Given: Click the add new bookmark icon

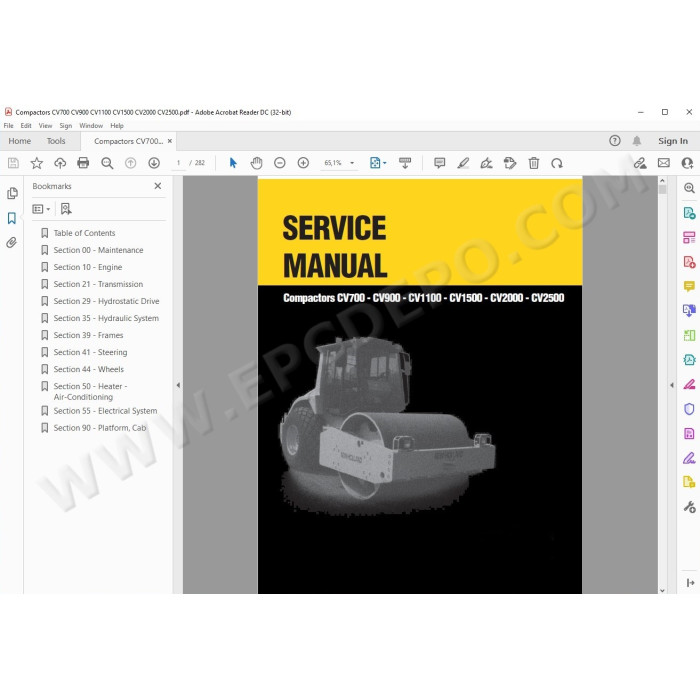Looking at the screenshot, I should tap(66, 208).
